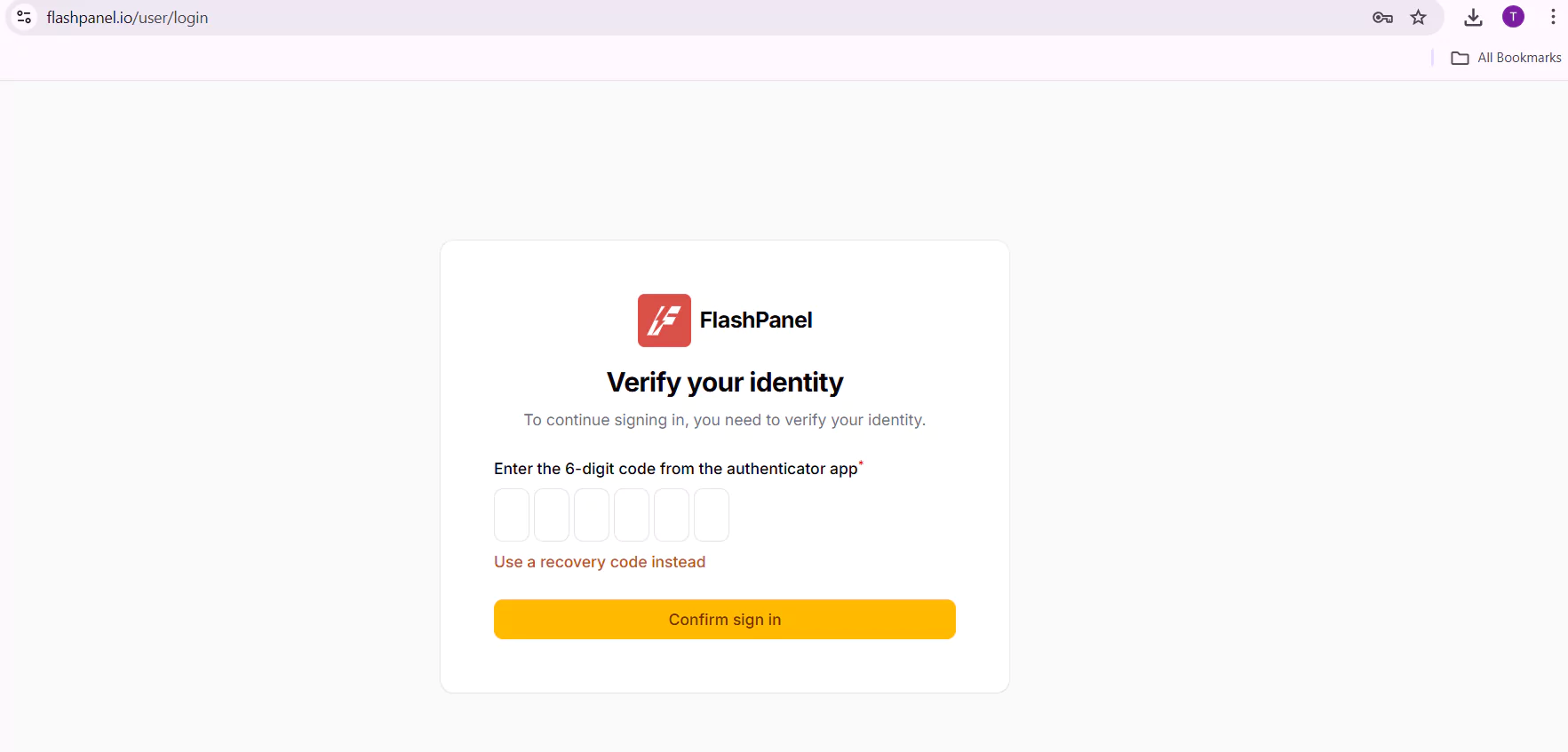Click the flashpanel.io URL in address bar
The image size is (1568, 752).
pyautogui.click(x=127, y=18)
